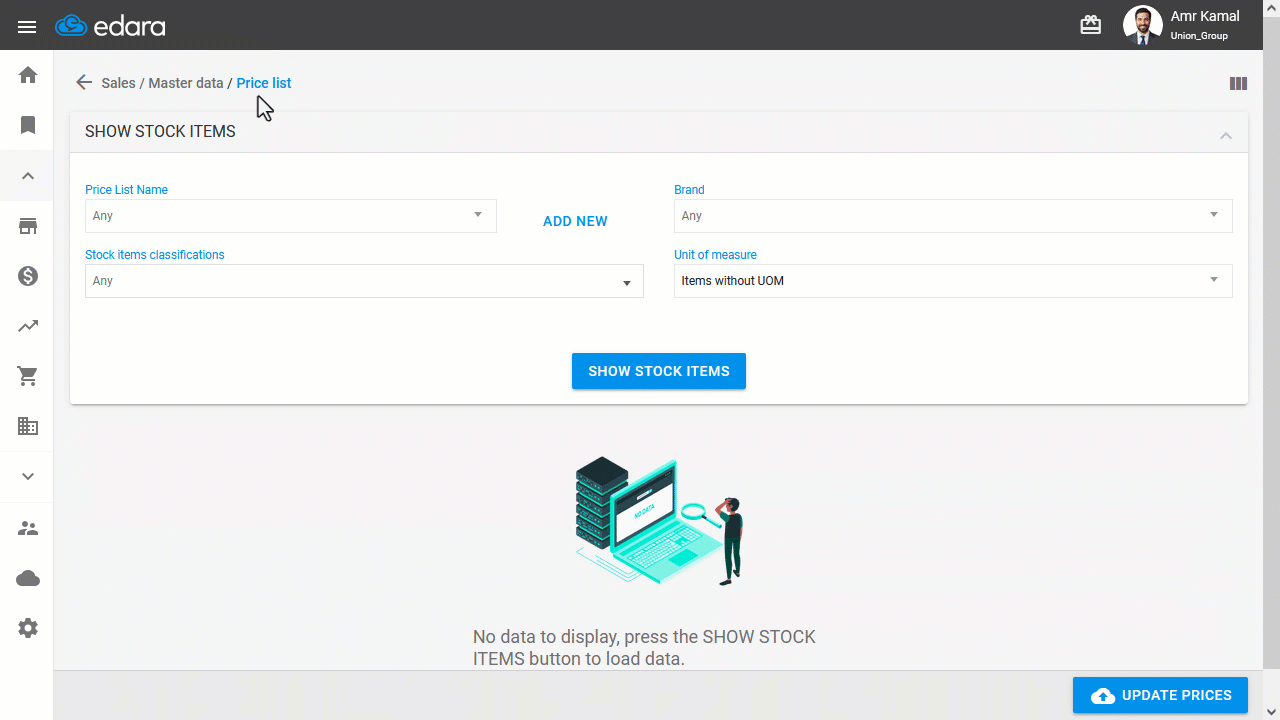Open the trending chart icon in sidebar
Screen dimensions: 1280x720
pos(28,326)
